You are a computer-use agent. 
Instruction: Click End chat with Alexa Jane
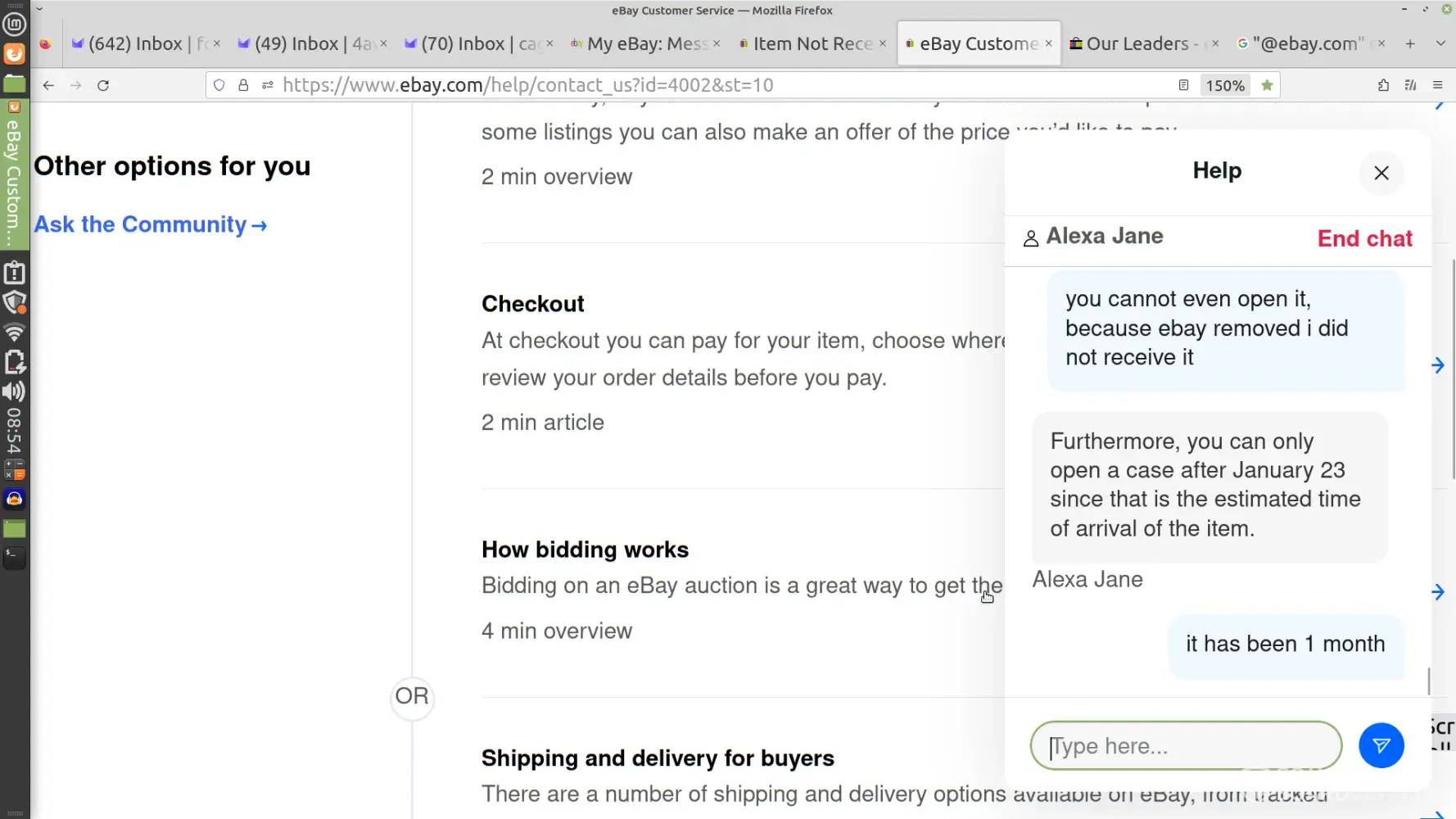1364,238
